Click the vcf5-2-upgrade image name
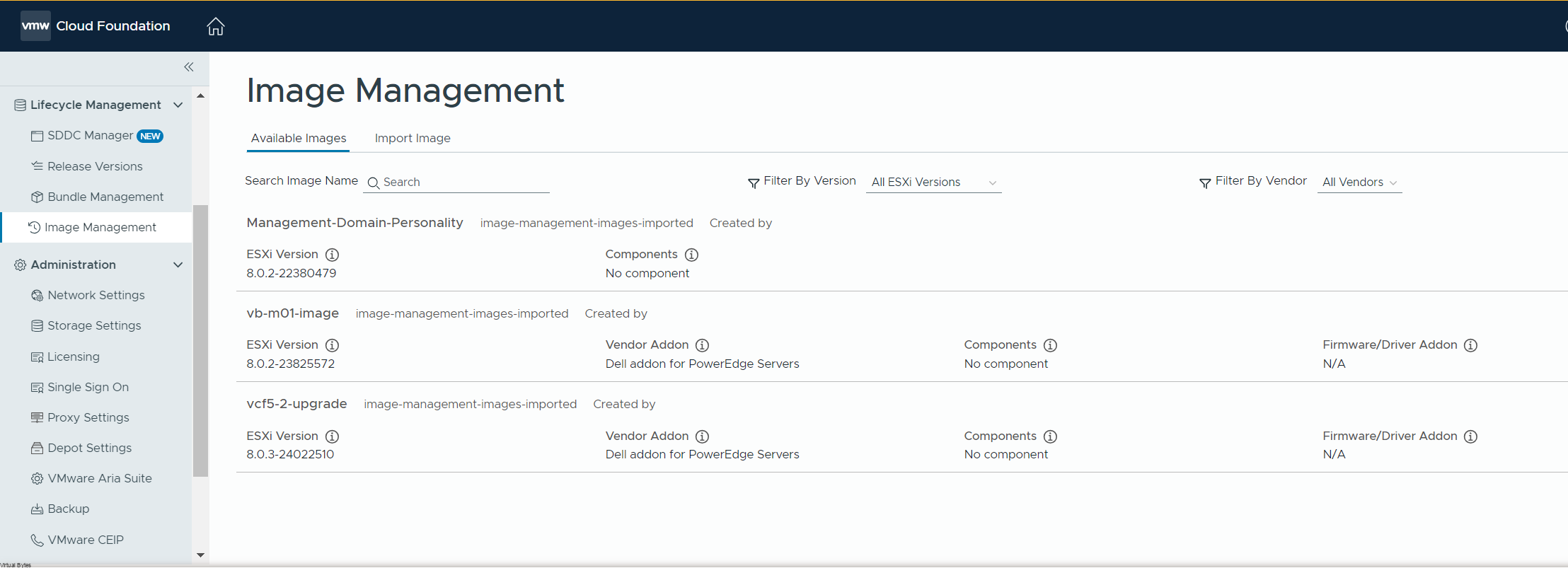The height and width of the screenshot is (568, 1568). point(296,404)
